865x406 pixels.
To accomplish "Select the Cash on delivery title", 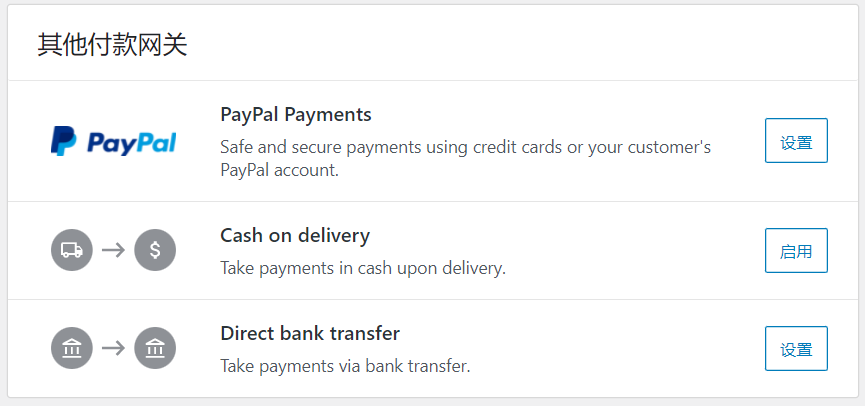I will coord(294,236).
